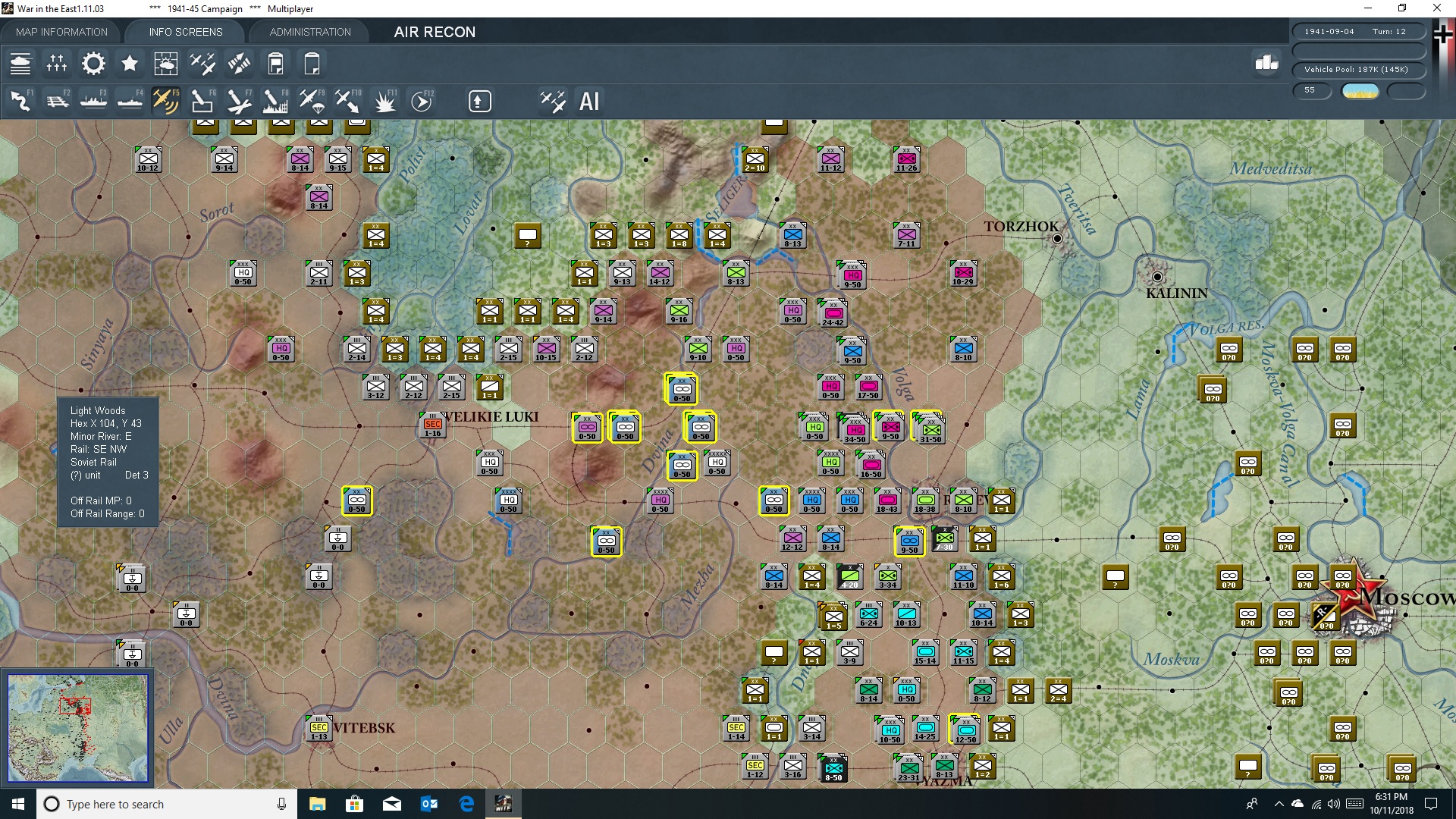The width and height of the screenshot is (1456, 819).
Task: Open the Outlook taskbar icon
Action: (429, 804)
